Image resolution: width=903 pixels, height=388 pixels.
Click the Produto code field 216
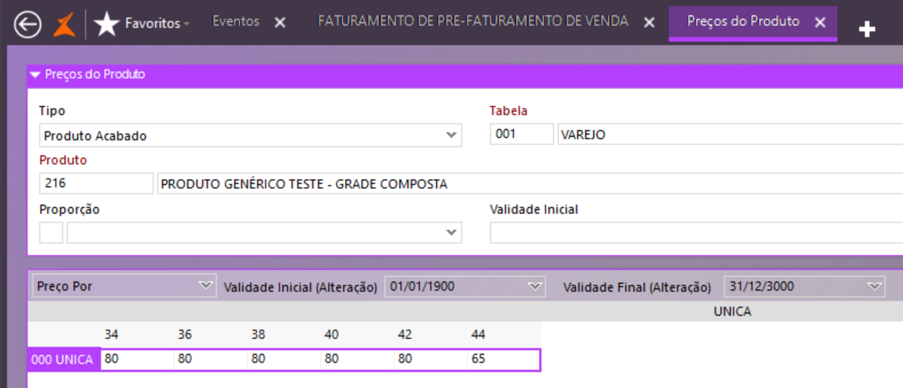97,184
